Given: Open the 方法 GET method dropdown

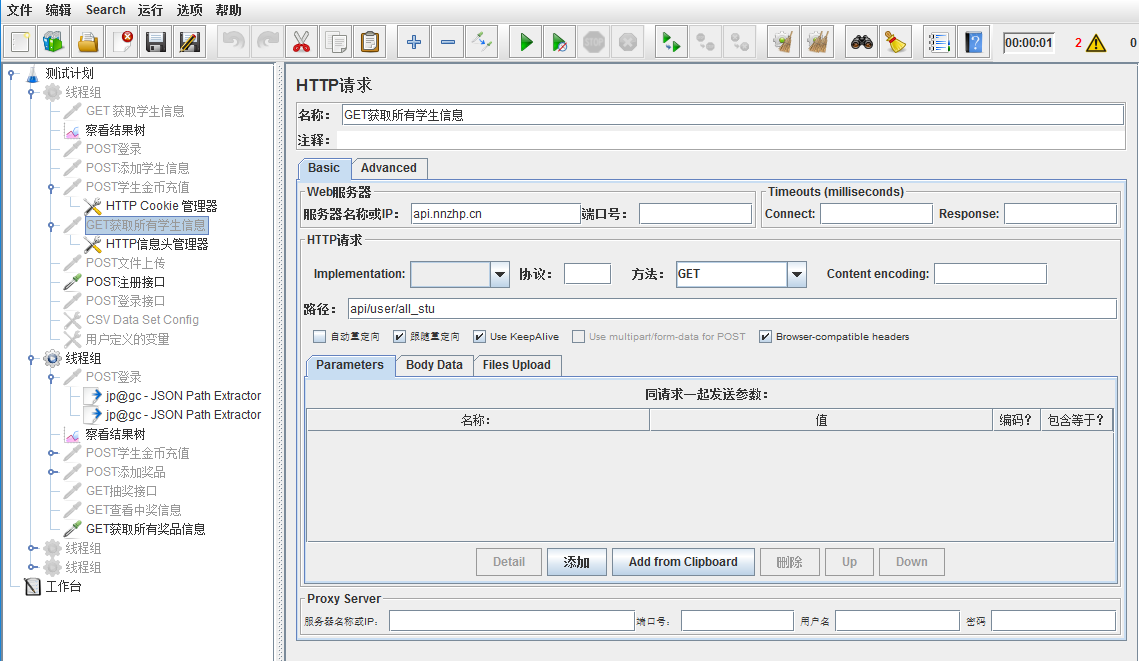Looking at the screenshot, I should (796, 274).
